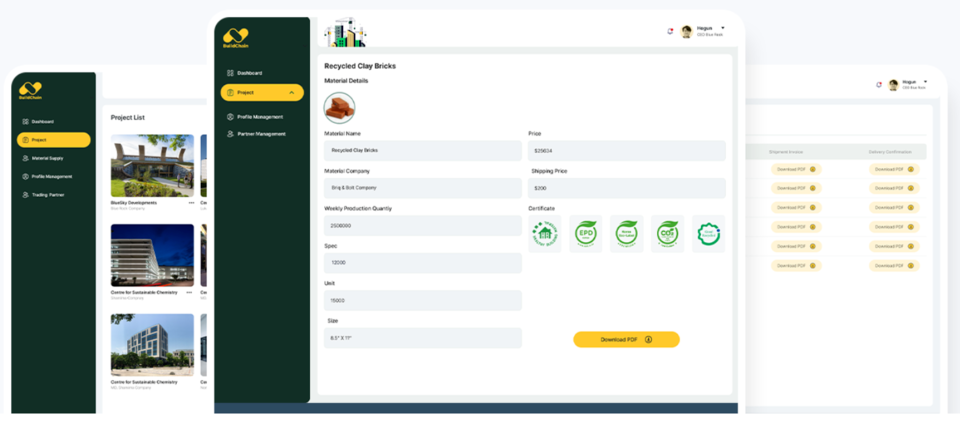Click Project clipboard icon in left window
The image size is (960, 424).
click(x=25, y=140)
